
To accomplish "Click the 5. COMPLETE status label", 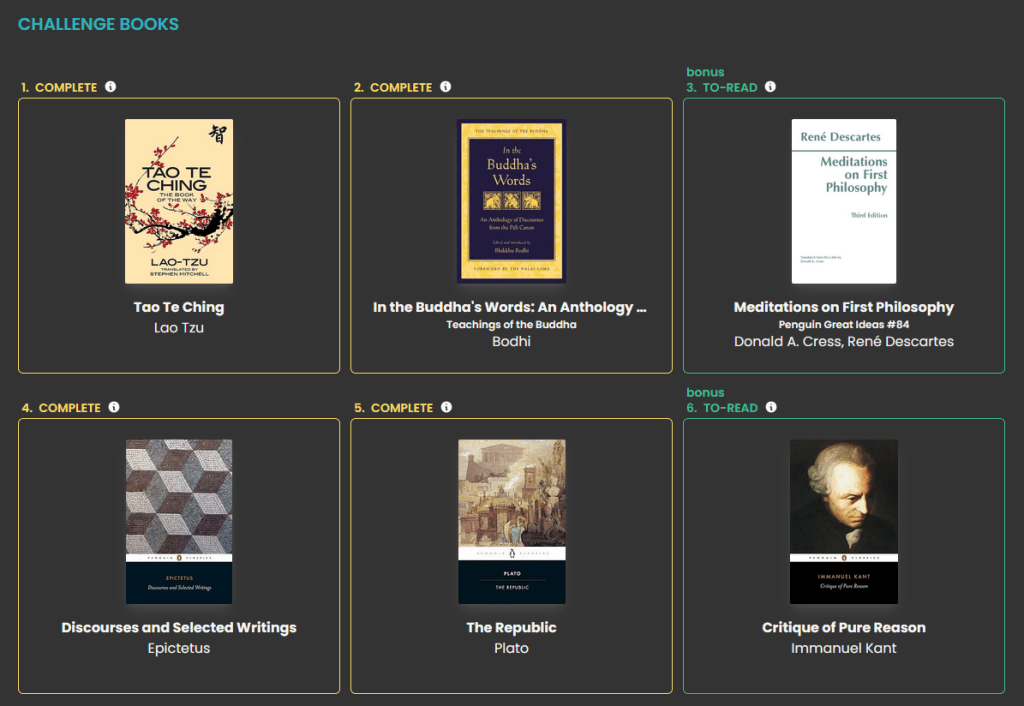I will point(393,408).
